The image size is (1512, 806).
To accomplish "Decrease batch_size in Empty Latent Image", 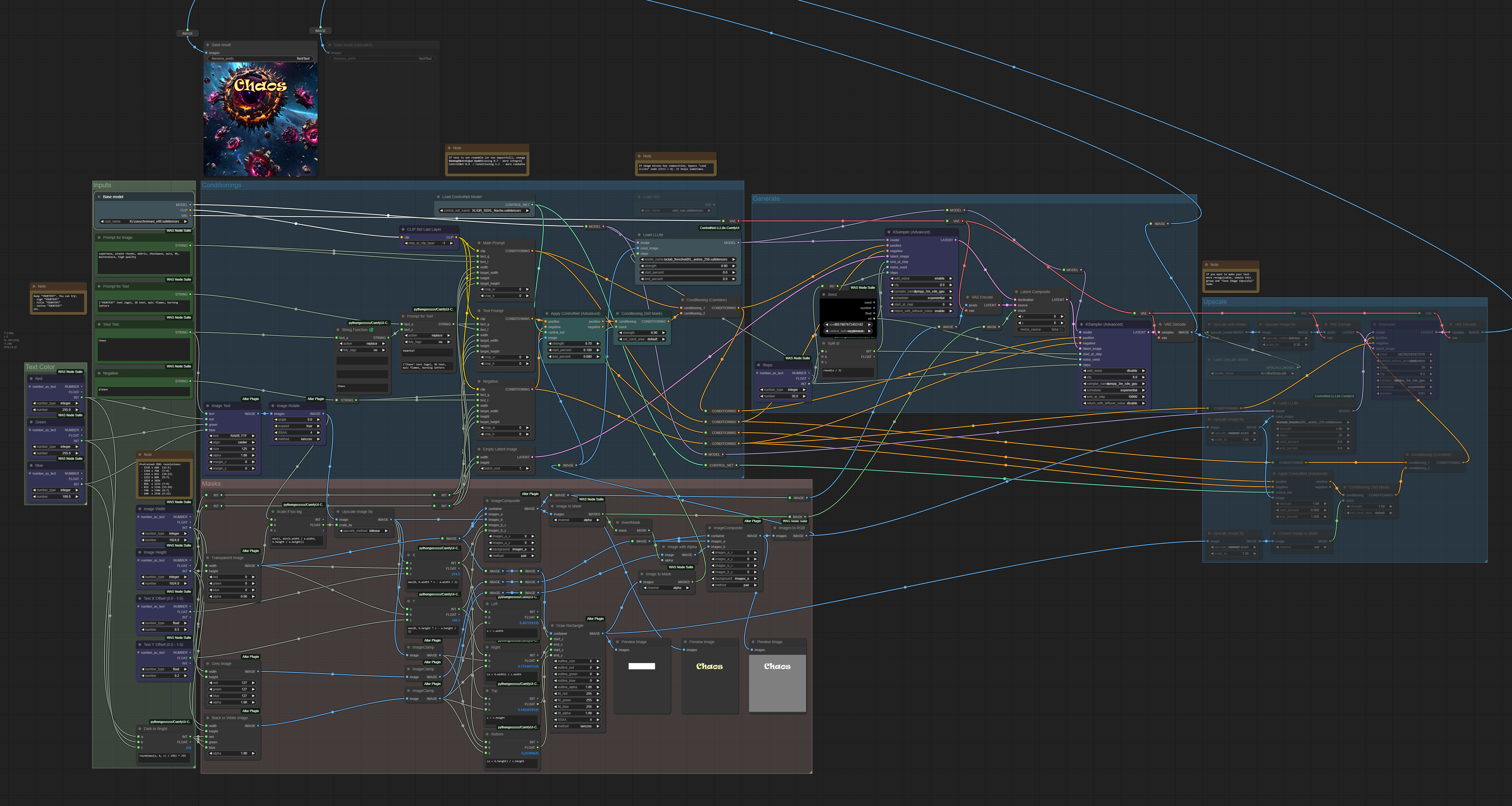I will point(482,468).
